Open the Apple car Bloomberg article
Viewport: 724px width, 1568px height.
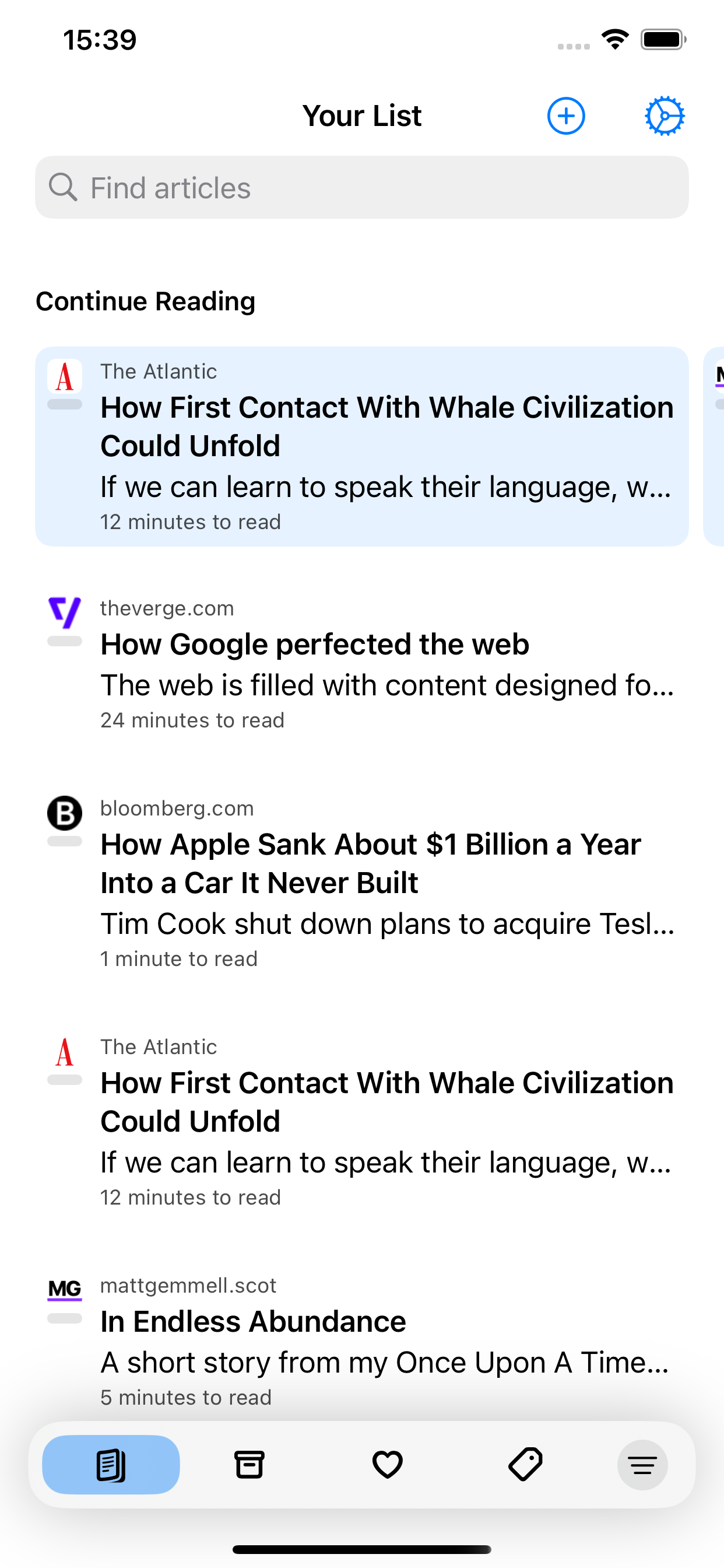[x=362, y=883]
